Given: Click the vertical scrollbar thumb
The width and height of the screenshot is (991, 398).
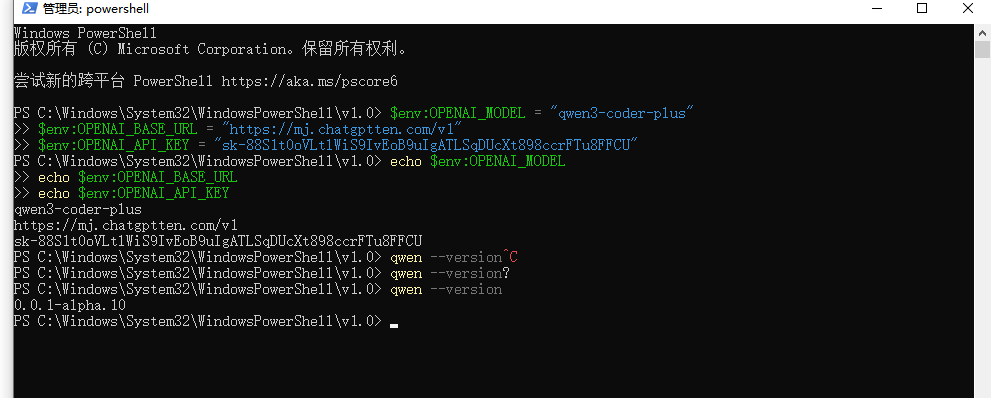Looking at the screenshot, I should click(983, 50).
